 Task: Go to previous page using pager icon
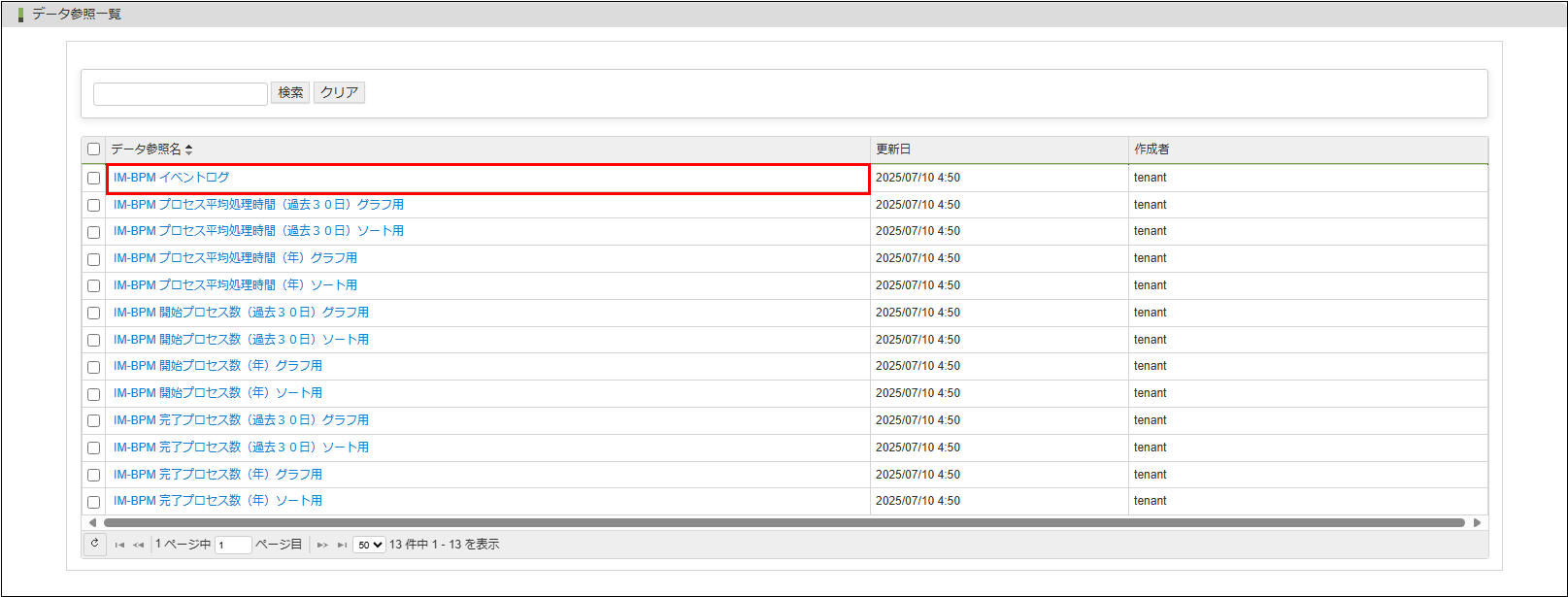pos(138,545)
